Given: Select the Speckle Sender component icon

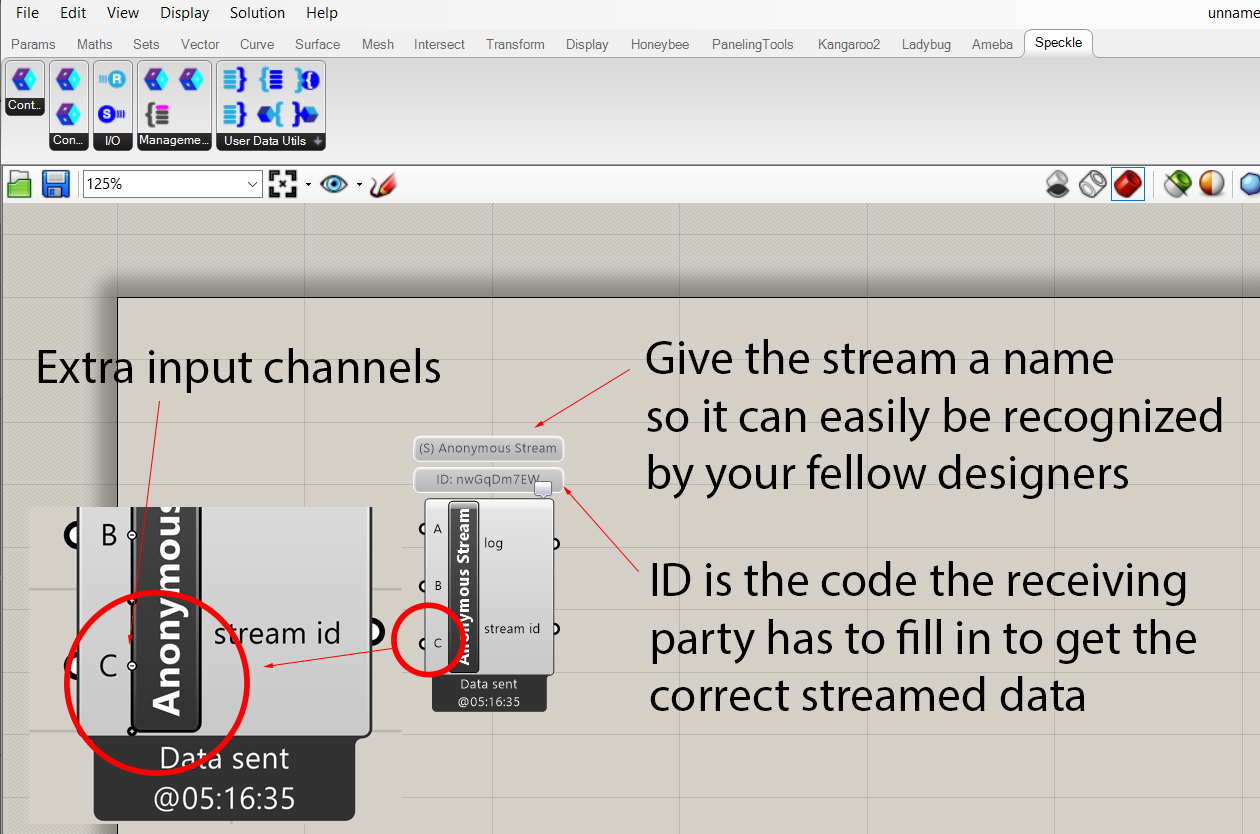Looking at the screenshot, I should click(x=113, y=114).
